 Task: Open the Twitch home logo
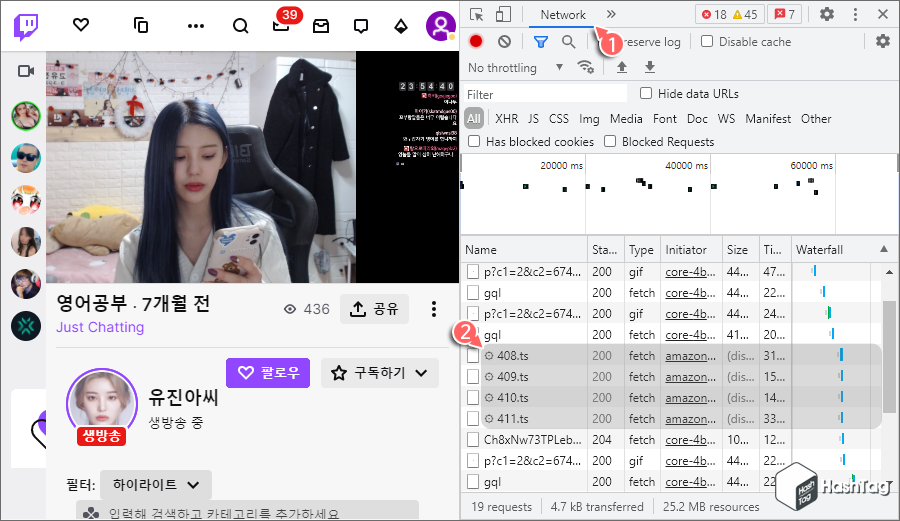click(x=26, y=26)
